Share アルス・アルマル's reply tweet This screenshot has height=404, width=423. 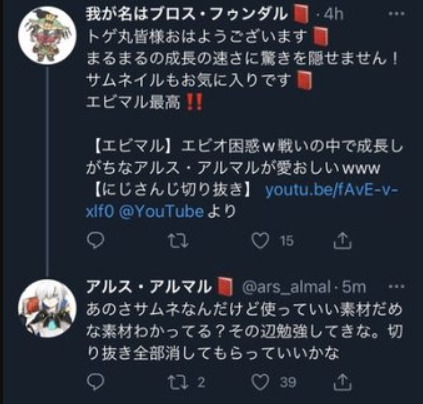coord(343,382)
